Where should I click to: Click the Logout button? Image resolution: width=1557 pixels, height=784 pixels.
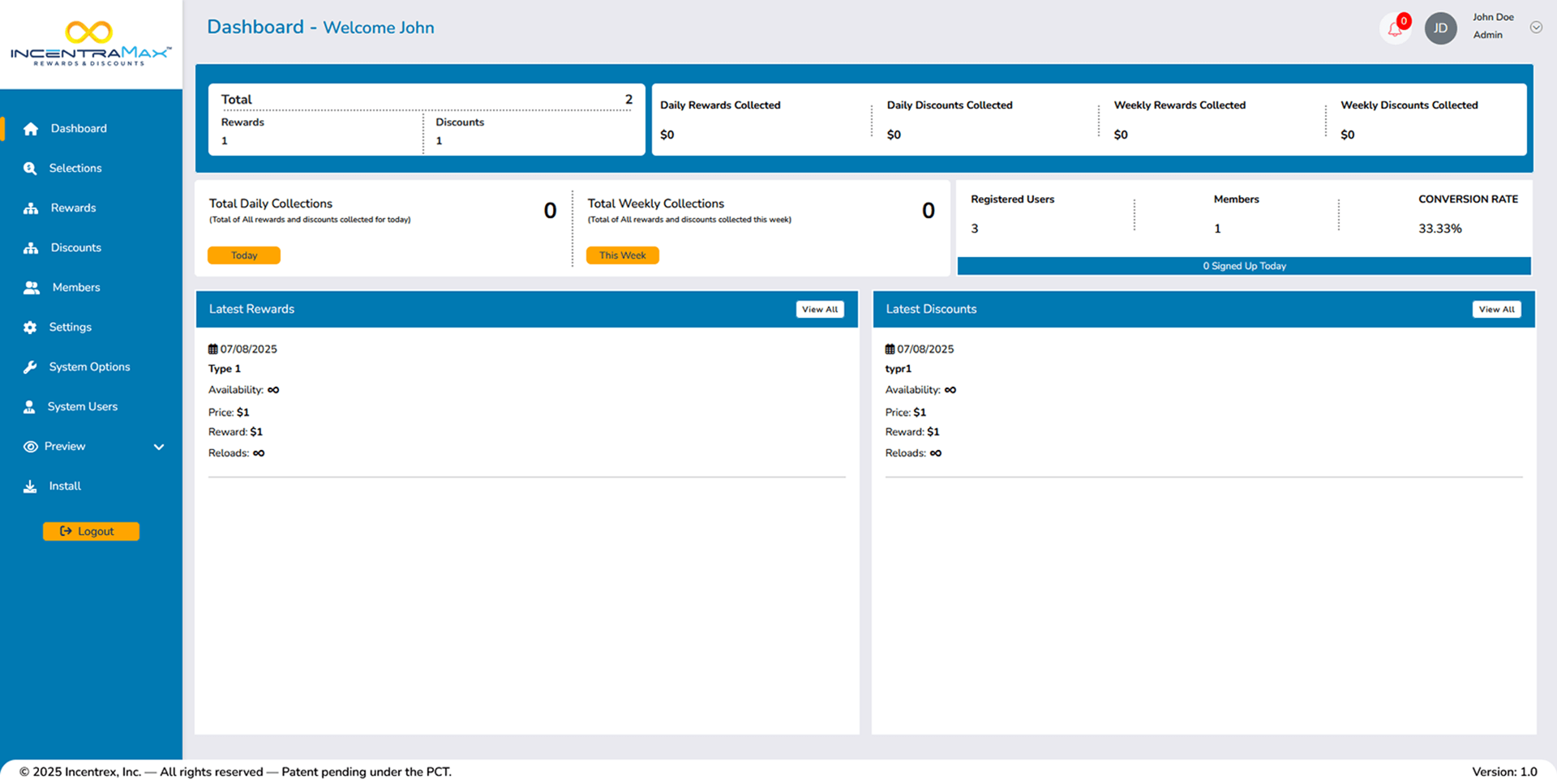90,531
